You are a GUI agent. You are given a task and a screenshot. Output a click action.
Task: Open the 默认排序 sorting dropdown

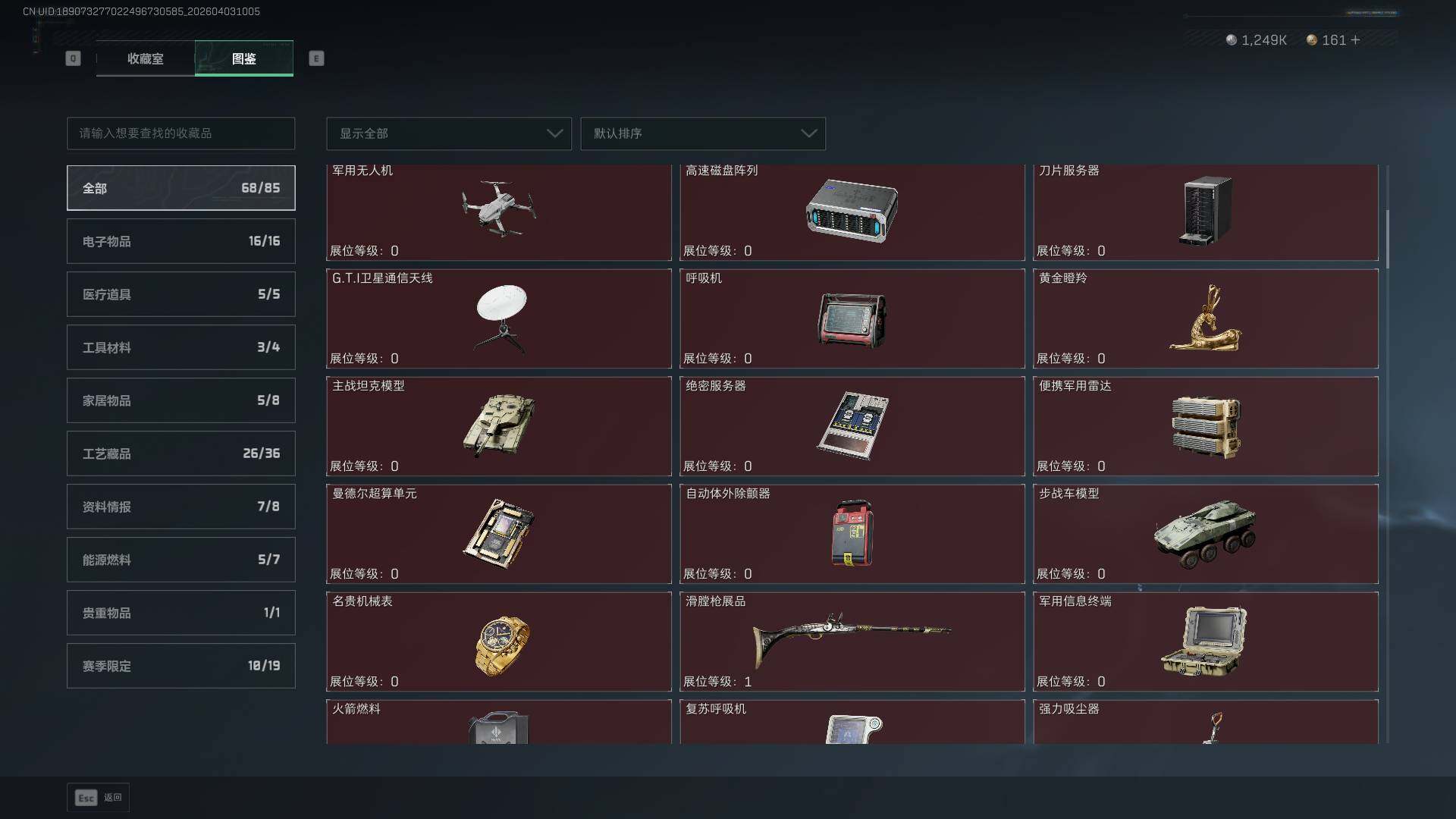pyautogui.click(x=703, y=133)
